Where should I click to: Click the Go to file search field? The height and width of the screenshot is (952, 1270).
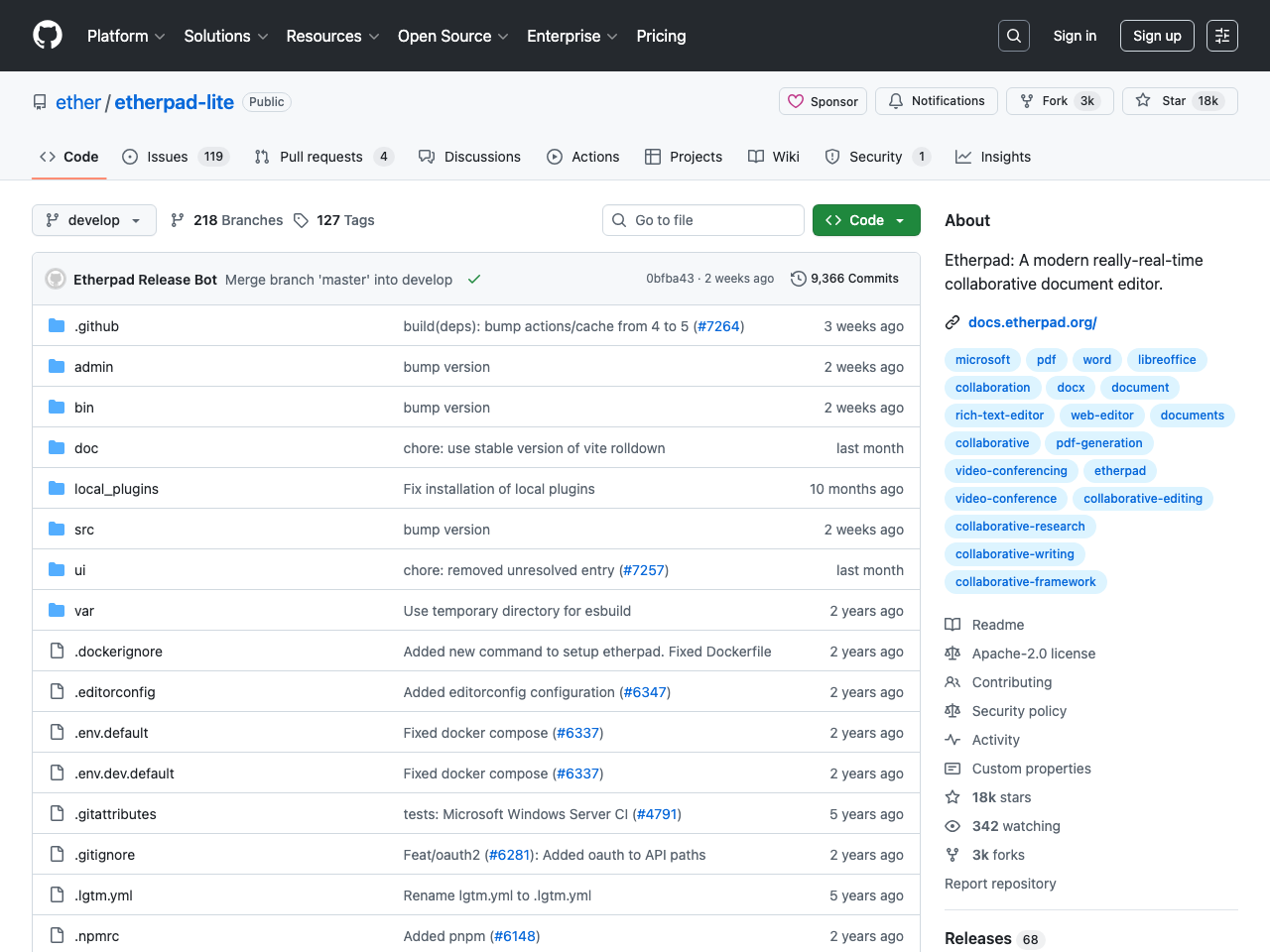(x=702, y=220)
